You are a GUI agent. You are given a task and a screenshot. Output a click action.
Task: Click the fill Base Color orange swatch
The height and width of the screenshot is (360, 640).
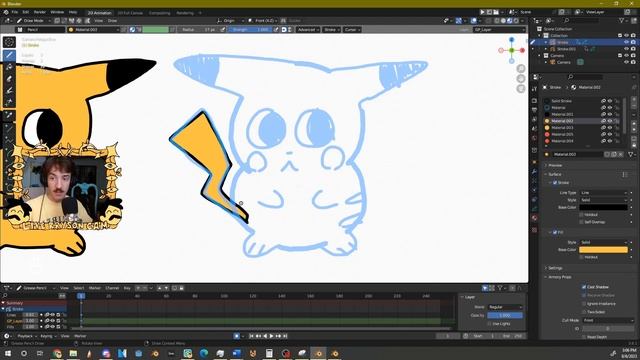tap(603, 249)
